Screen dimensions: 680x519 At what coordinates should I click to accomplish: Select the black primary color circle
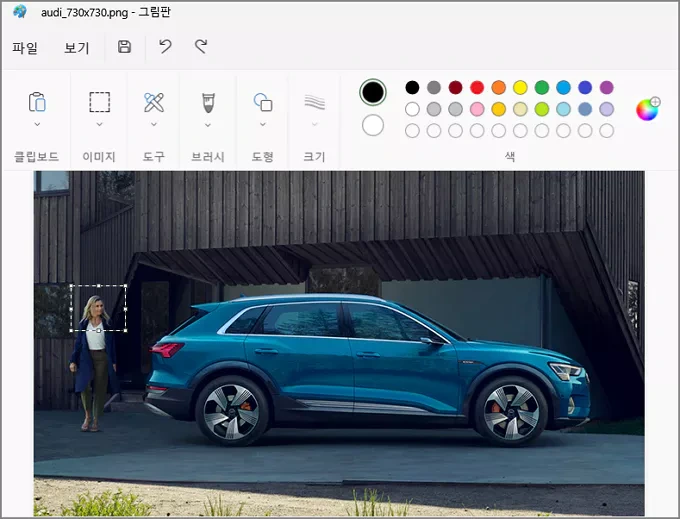click(x=373, y=92)
